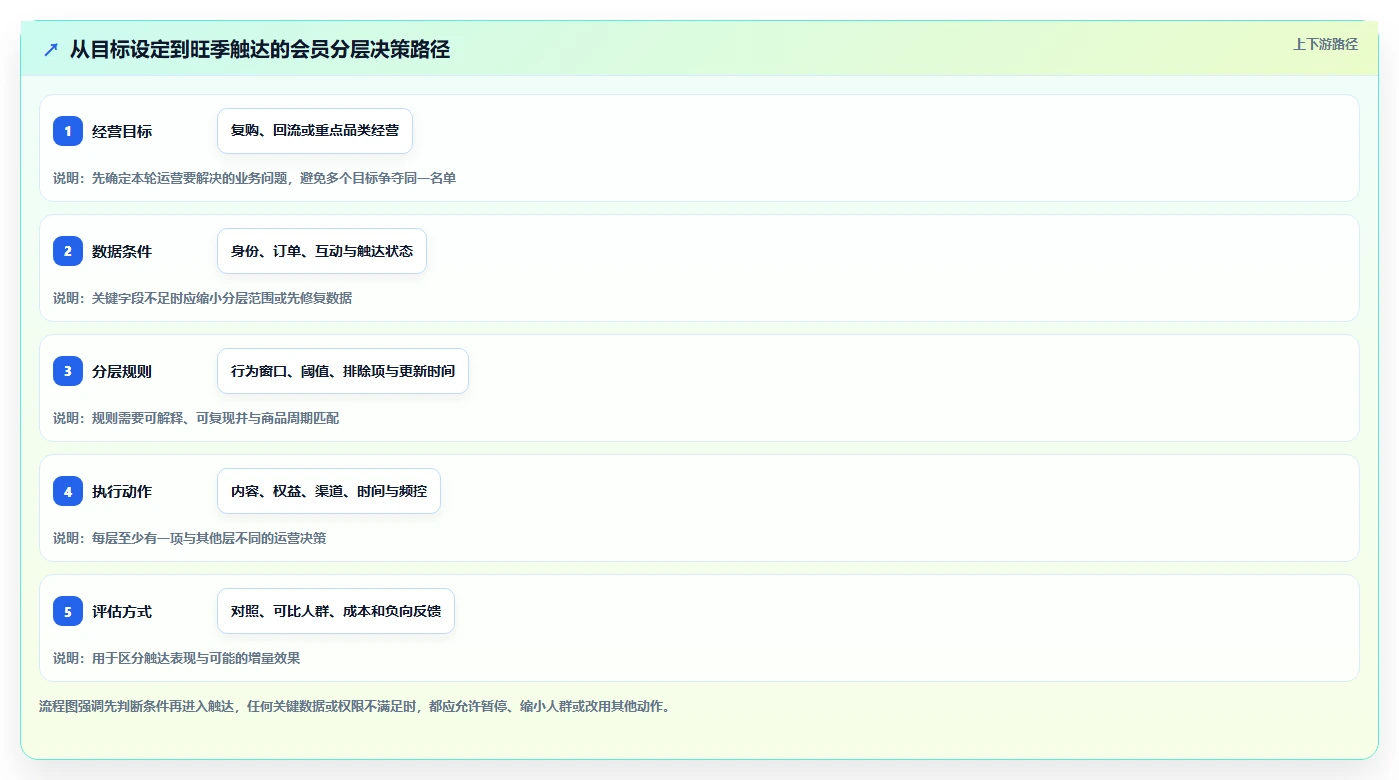The image size is (1399, 780).
Task: Click step badge 4 next to 执行动作
Action: click(x=68, y=491)
